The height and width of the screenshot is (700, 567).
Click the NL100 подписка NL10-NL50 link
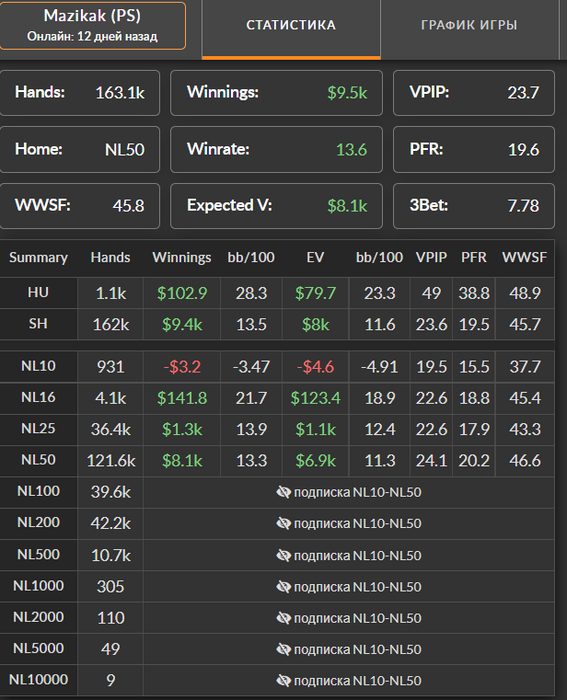(x=349, y=492)
